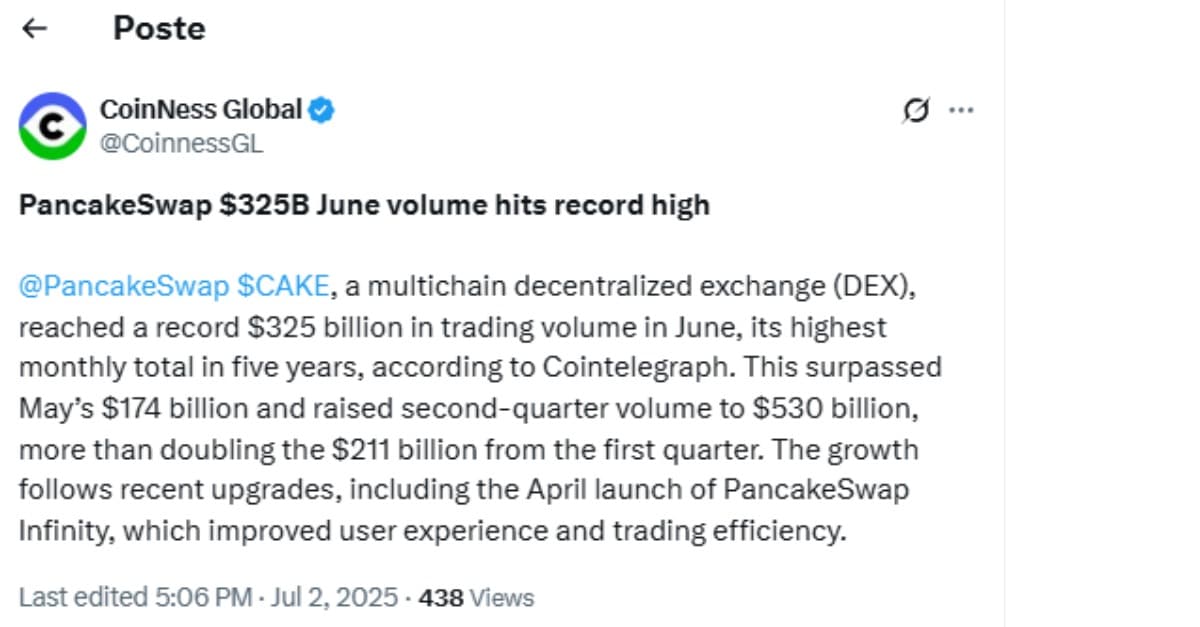Open the three-dot more options menu
Screen dimensions: 1200x627
pyautogui.click(x=961, y=110)
